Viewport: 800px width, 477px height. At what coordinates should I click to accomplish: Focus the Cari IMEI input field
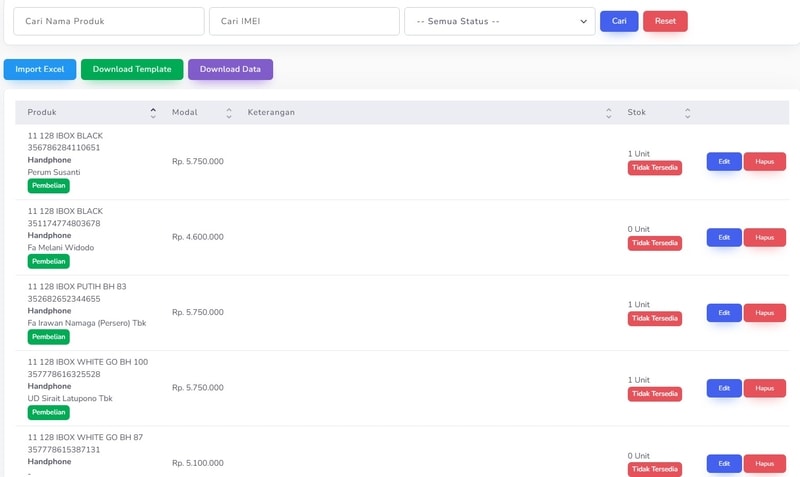[304, 21]
